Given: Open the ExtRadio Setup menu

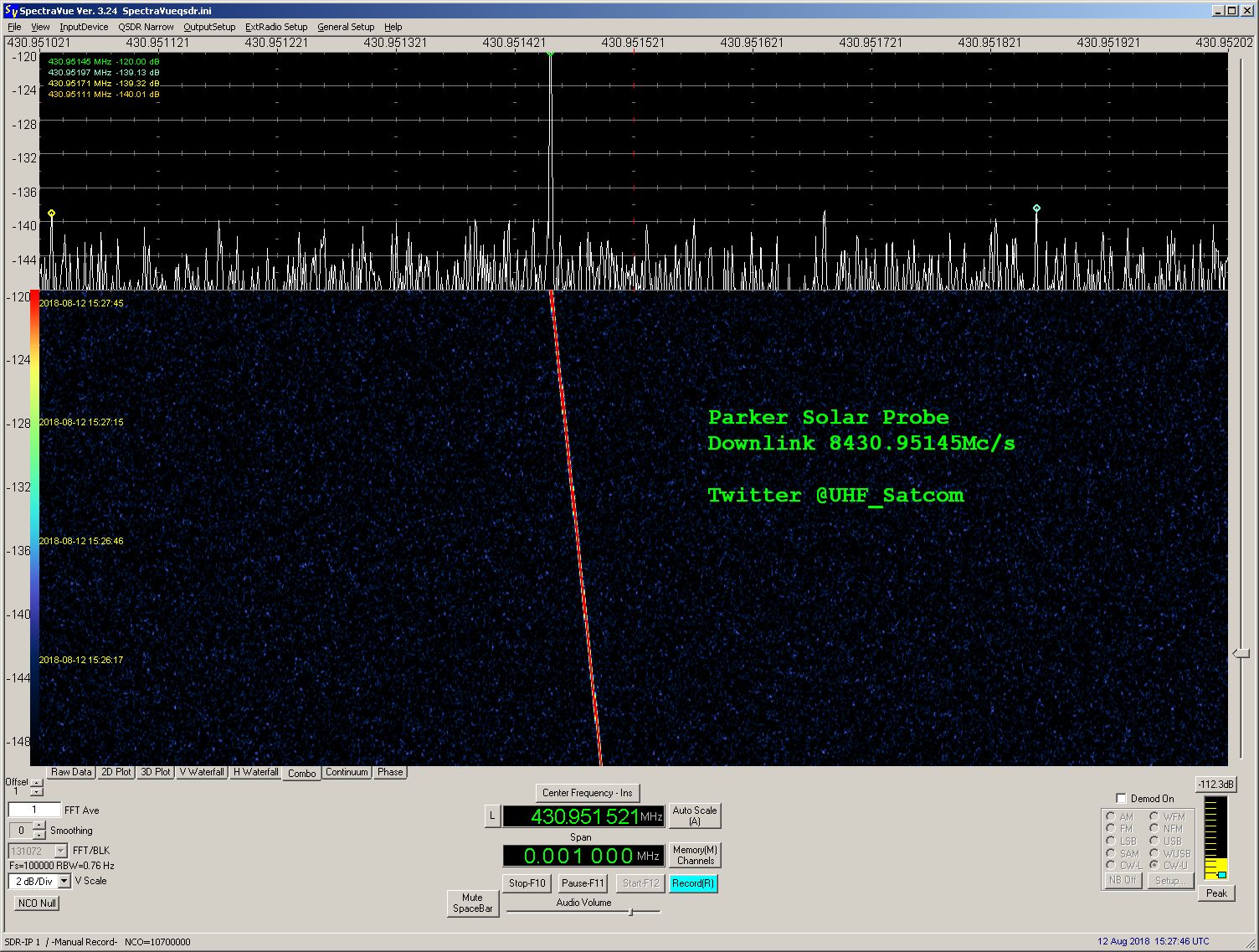Looking at the screenshot, I should 276,27.
